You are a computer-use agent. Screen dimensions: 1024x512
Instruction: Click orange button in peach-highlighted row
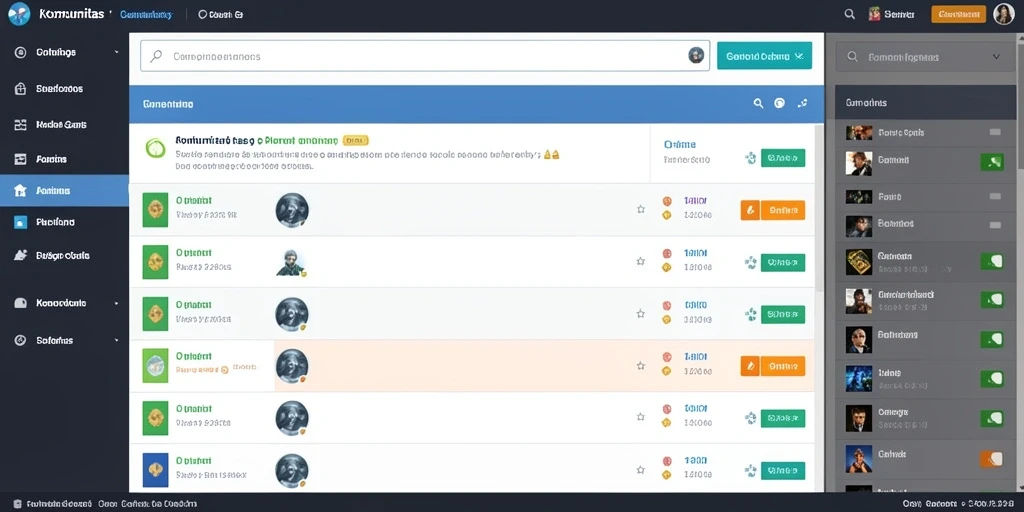point(782,366)
